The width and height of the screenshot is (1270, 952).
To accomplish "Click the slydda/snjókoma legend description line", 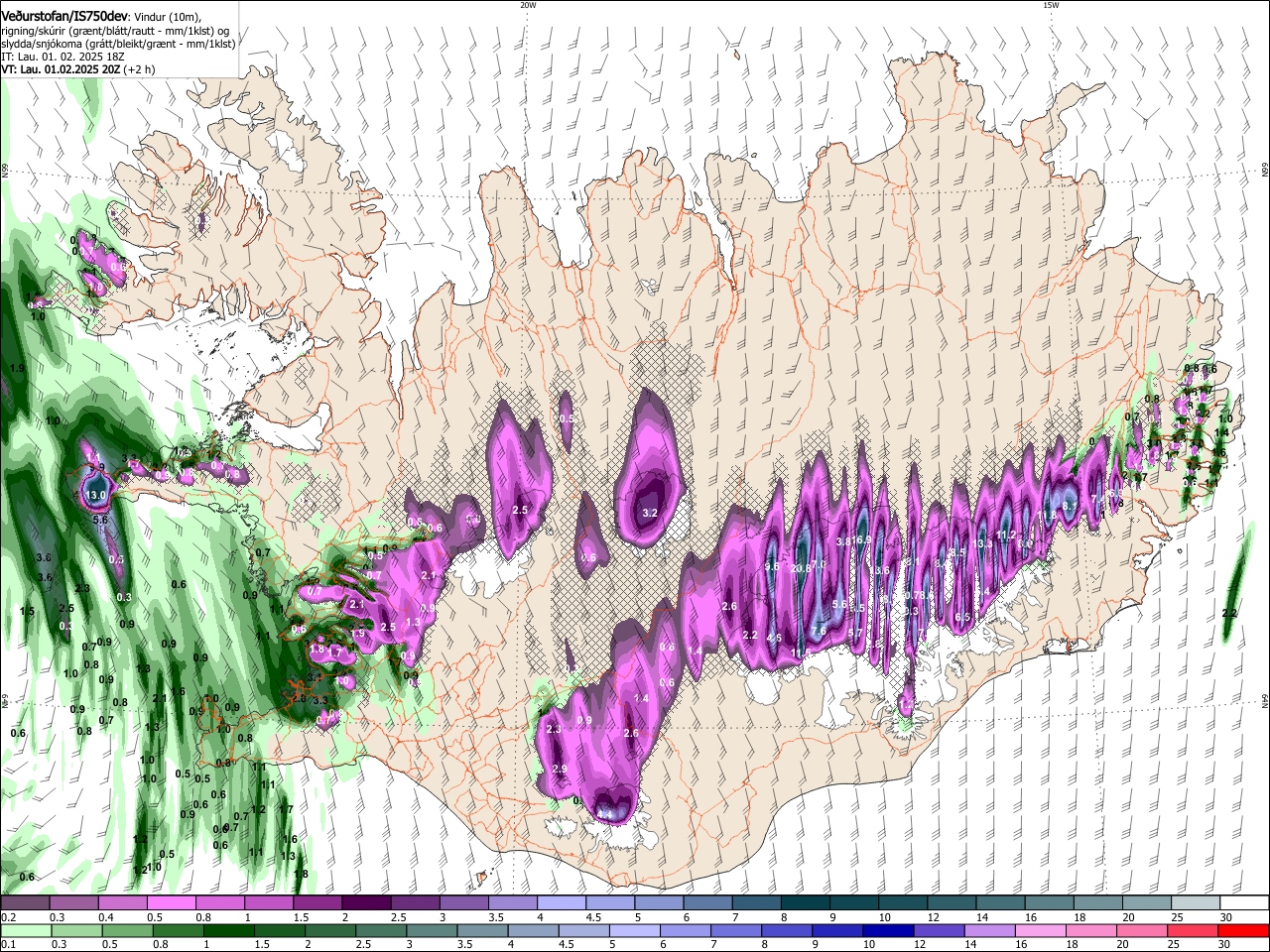I will click(118, 44).
